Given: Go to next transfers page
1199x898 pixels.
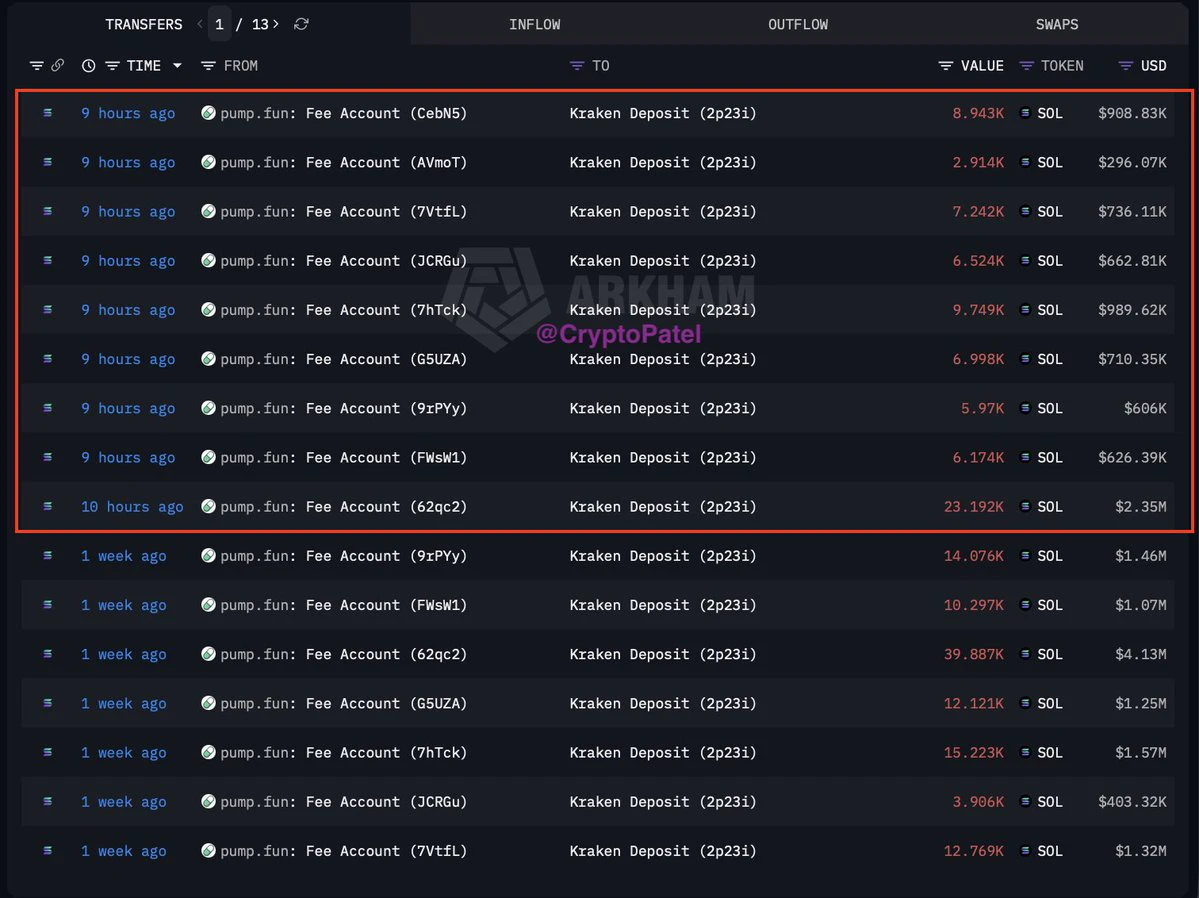Looking at the screenshot, I should click(x=276, y=24).
